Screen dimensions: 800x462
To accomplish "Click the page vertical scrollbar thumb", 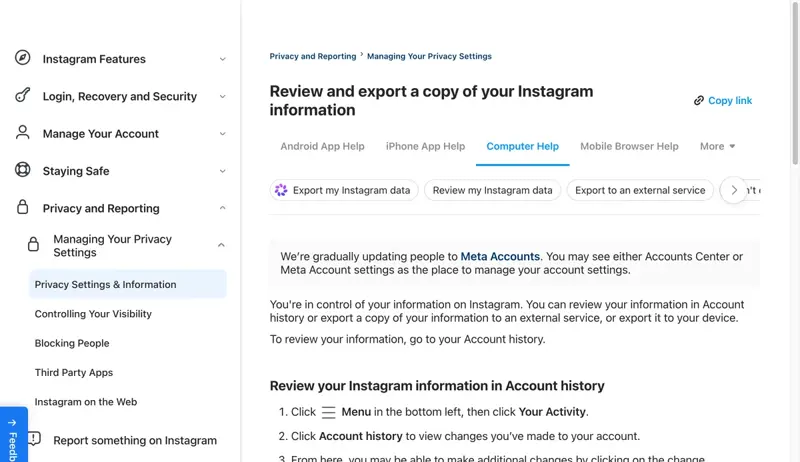I will 795,84.
